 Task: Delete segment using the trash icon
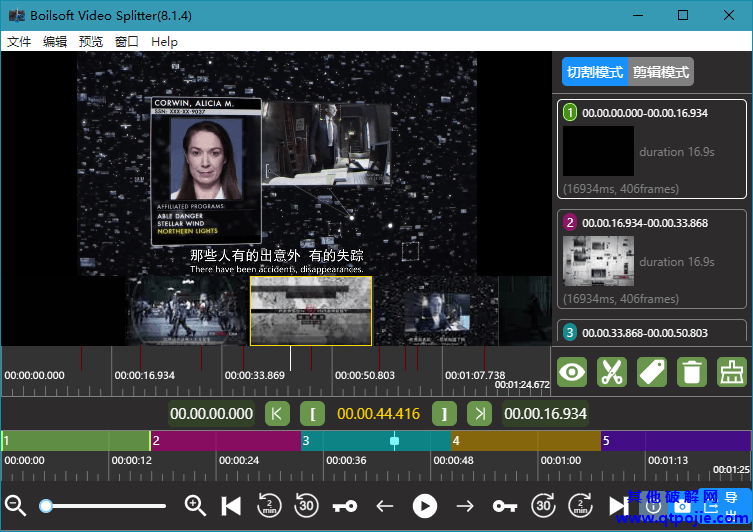click(691, 372)
